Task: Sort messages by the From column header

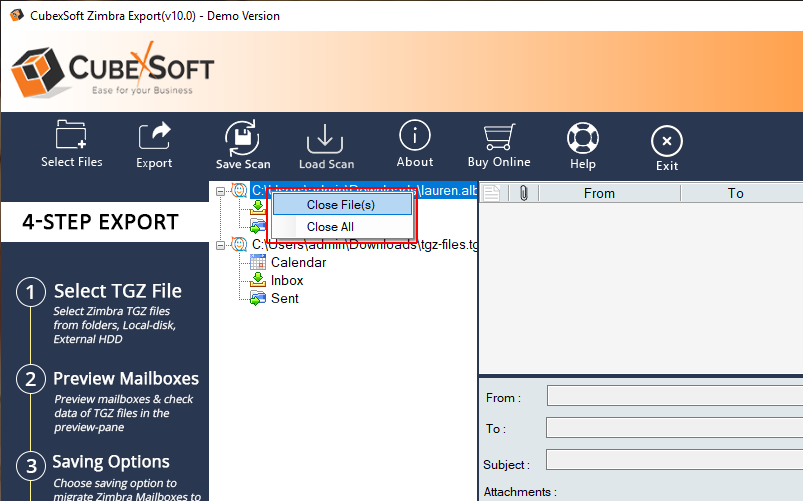Action: [599, 193]
